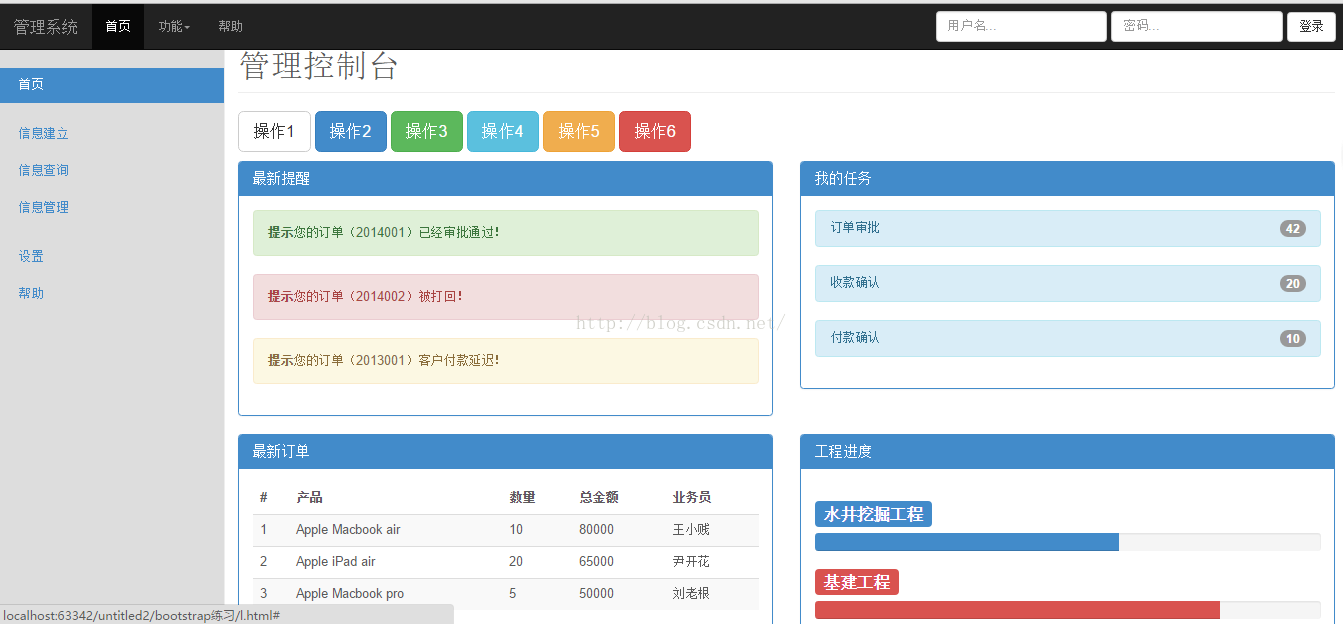Click the green 操作3 button
Screen dimensions: 1343x624
pyautogui.click(x=427, y=131)
